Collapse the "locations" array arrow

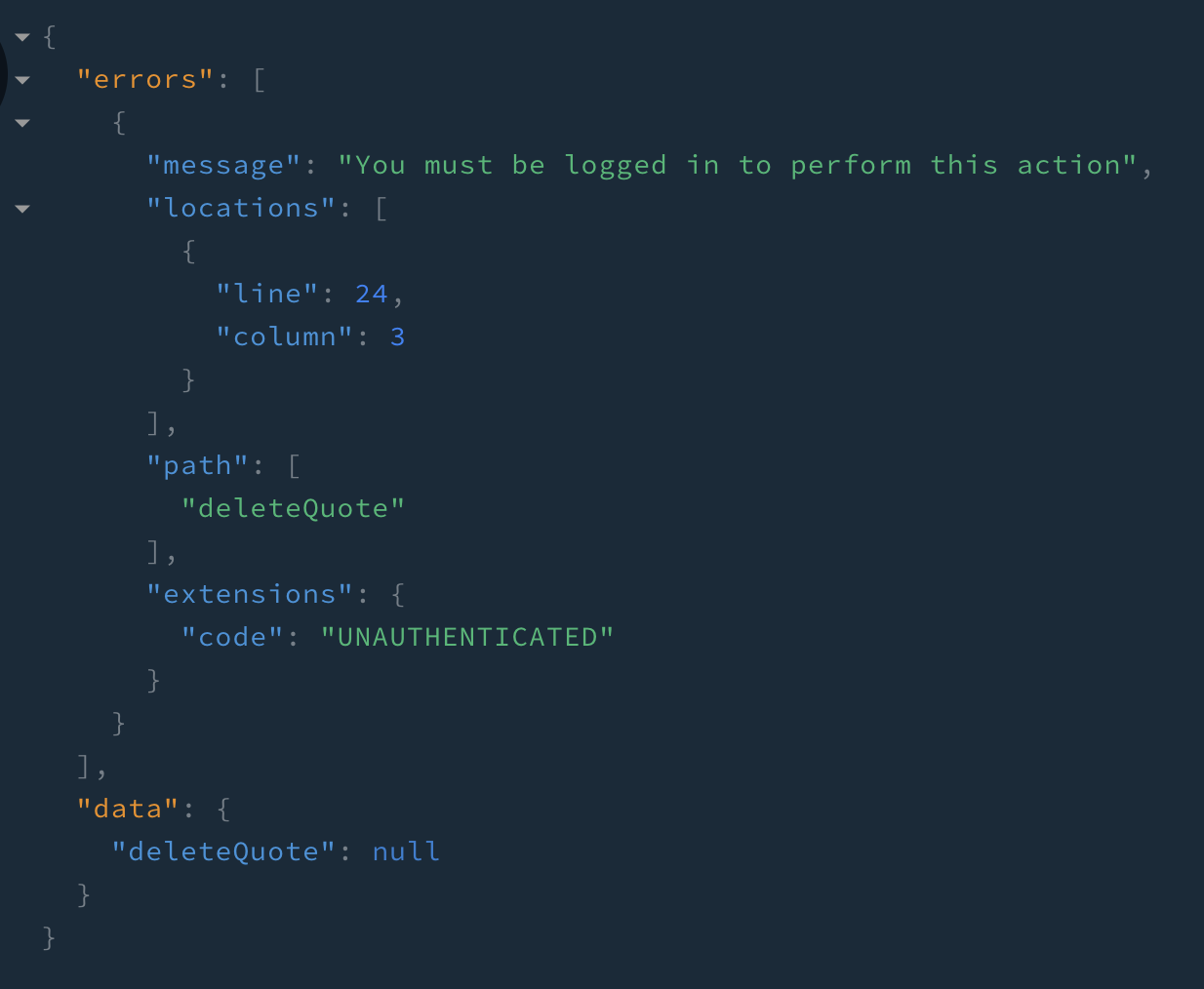22,209
